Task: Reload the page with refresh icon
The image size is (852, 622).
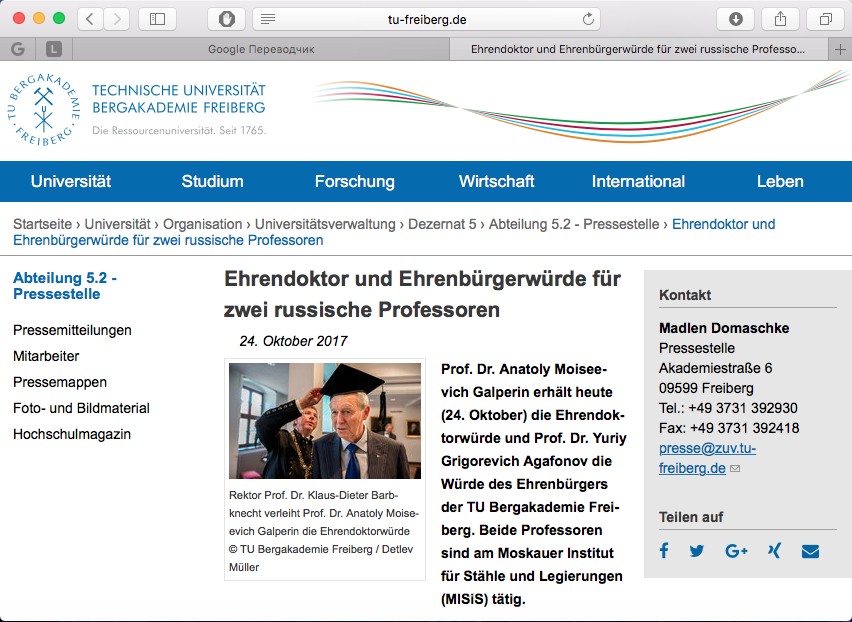Action: coord(588,20)
